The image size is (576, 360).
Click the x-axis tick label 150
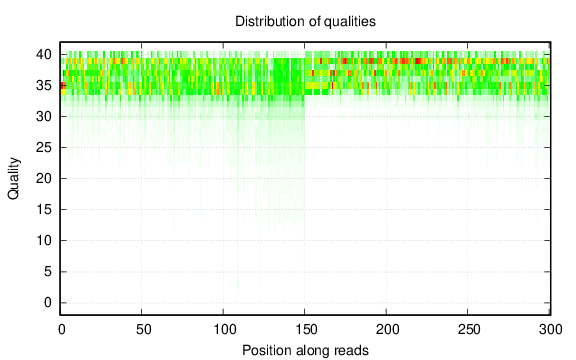pyautogui.click(x=306, y=330)
